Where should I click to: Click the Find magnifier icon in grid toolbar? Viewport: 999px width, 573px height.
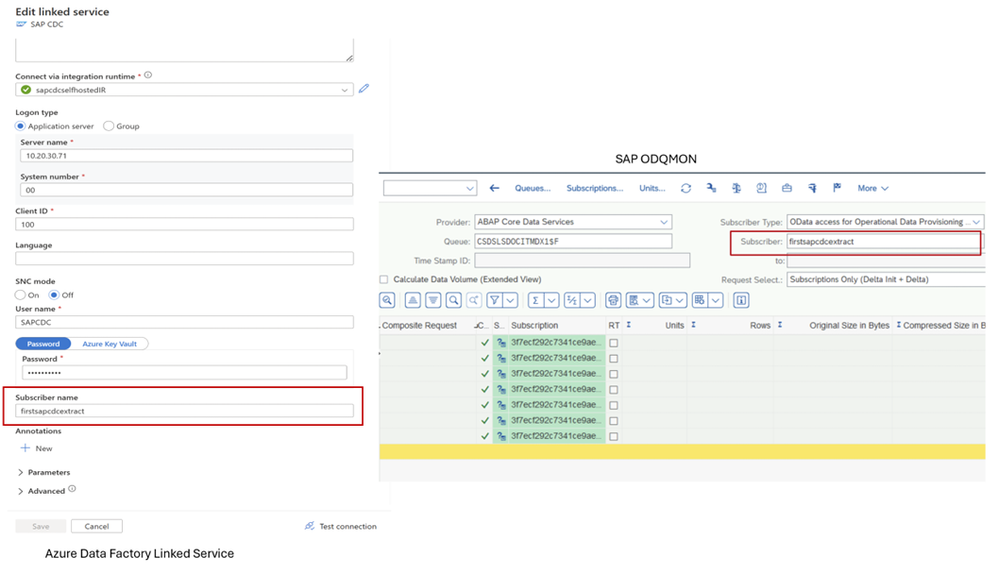pyautogui.click(x=454, y=300)
